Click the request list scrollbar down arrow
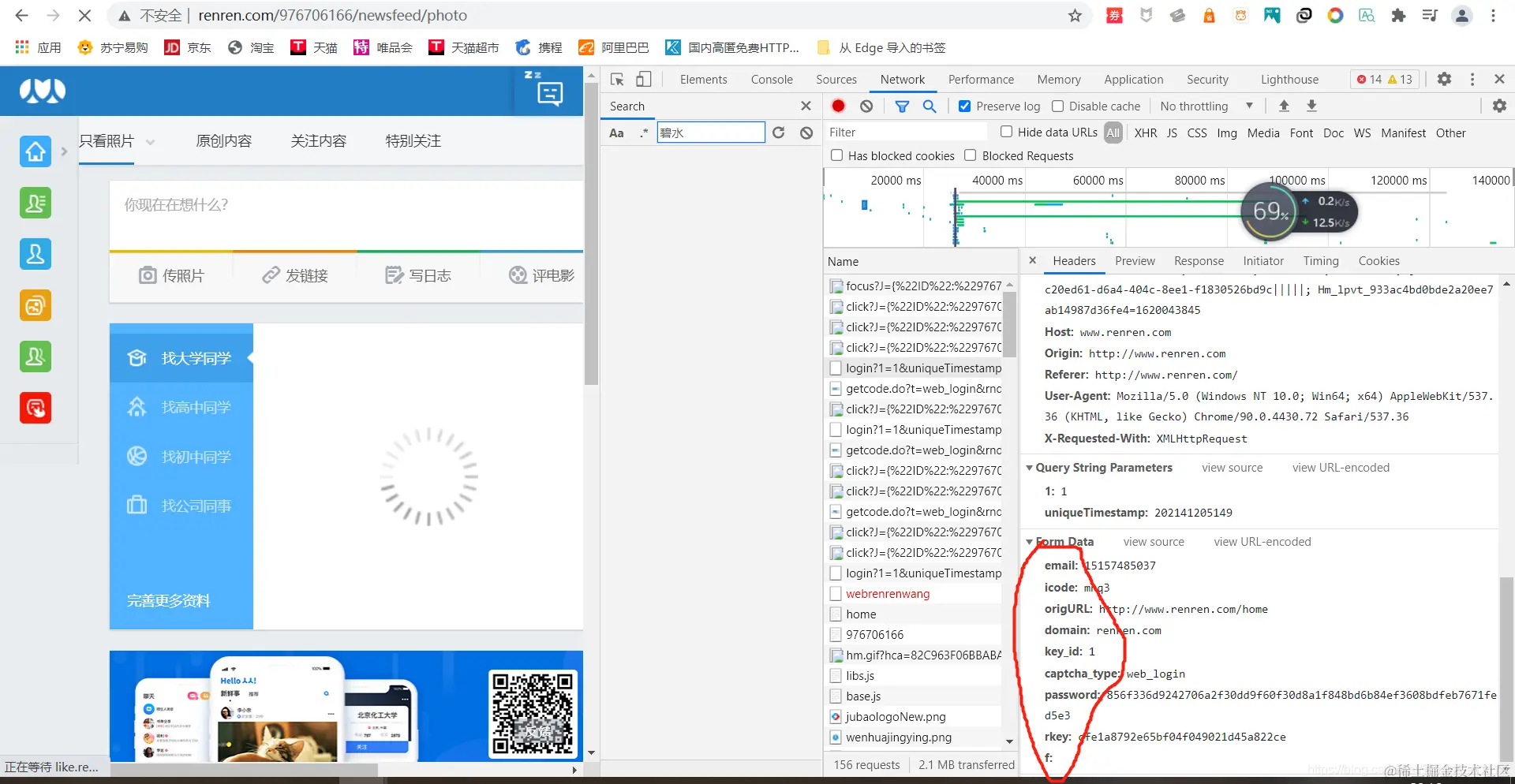1515x784 pixels. click(1009, 741)
